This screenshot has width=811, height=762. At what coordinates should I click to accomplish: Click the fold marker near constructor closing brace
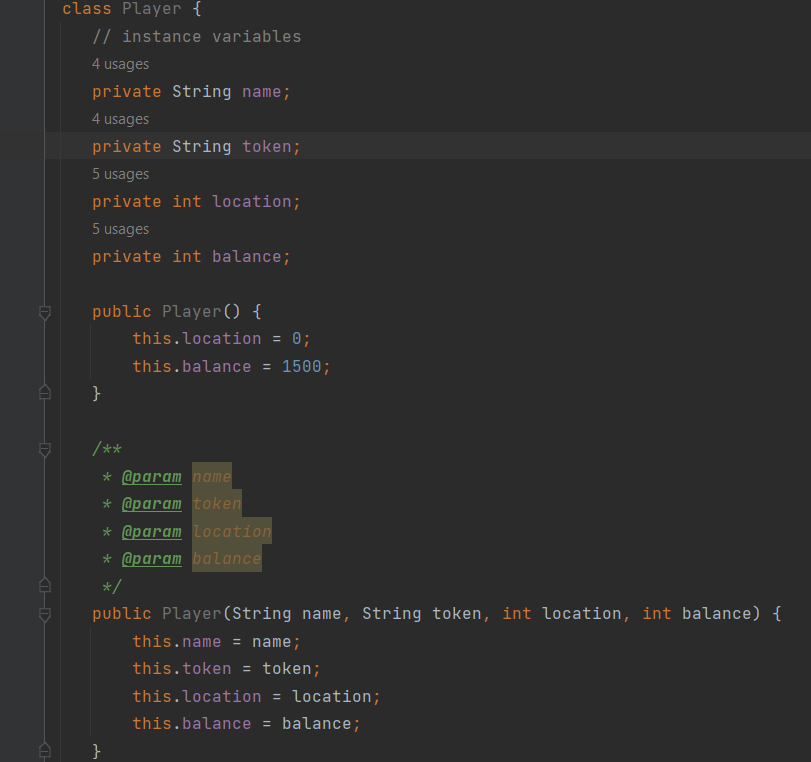pyautogui.click(x=44, y=392)
